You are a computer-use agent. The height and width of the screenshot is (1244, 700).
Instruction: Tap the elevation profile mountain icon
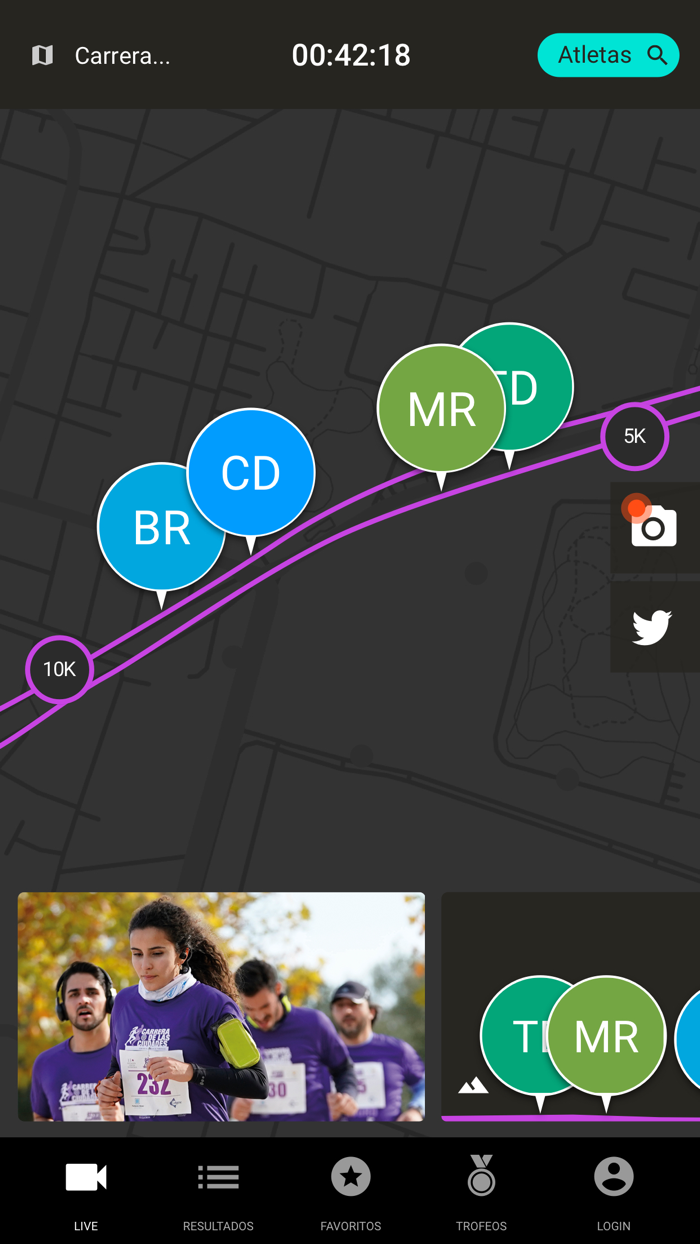(x=473, y=1085)
